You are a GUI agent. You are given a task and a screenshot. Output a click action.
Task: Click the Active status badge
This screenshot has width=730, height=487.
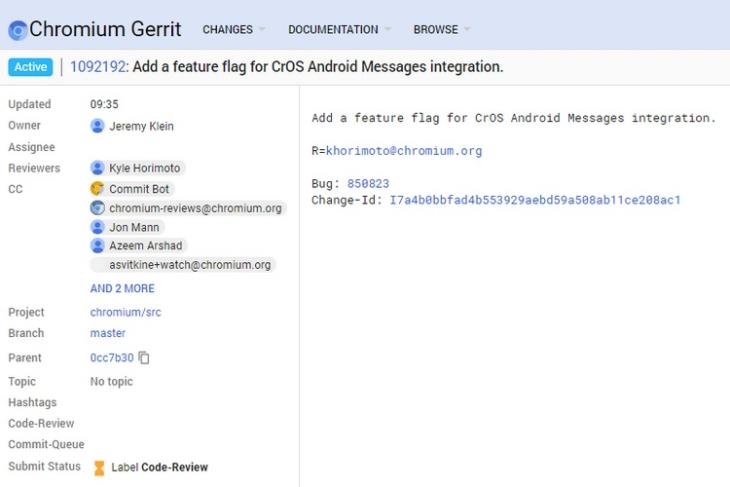click(x=30, y=67)
